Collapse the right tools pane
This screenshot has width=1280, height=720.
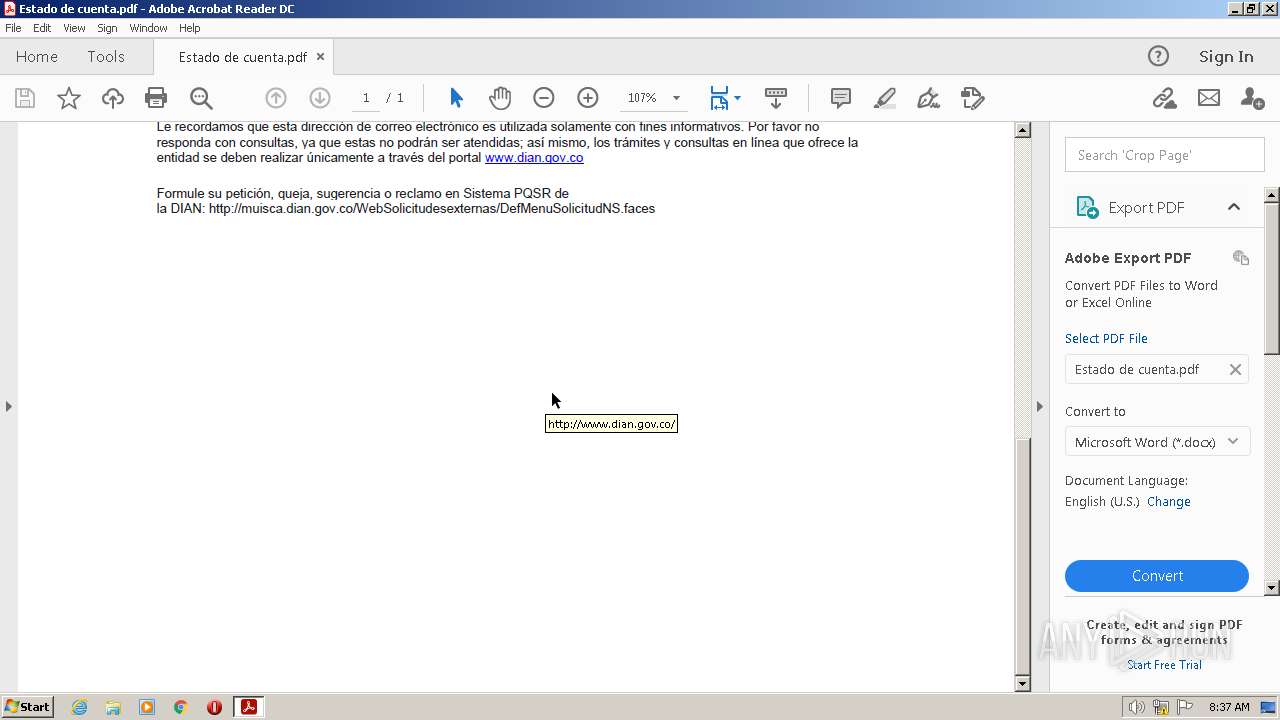click(x=1040, y=406)
